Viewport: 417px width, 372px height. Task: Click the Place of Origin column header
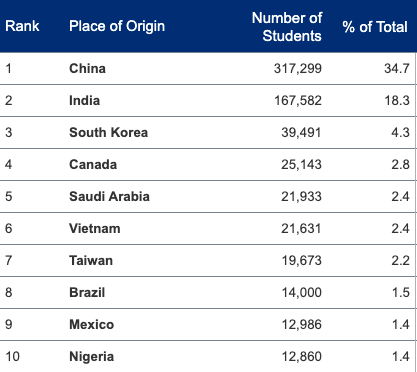(x=117, y=26)
